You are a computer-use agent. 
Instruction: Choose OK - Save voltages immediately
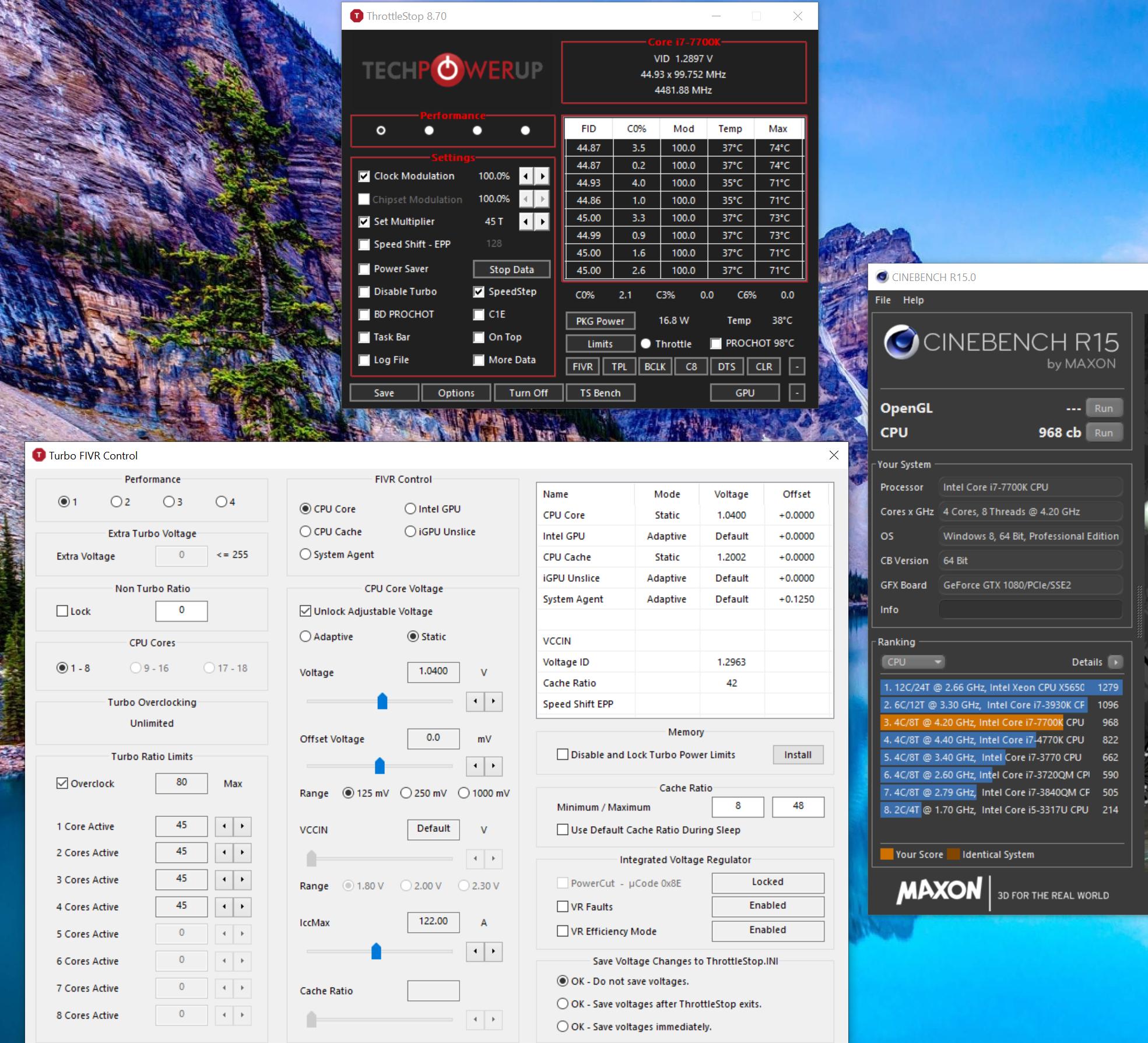point(563,1027)
